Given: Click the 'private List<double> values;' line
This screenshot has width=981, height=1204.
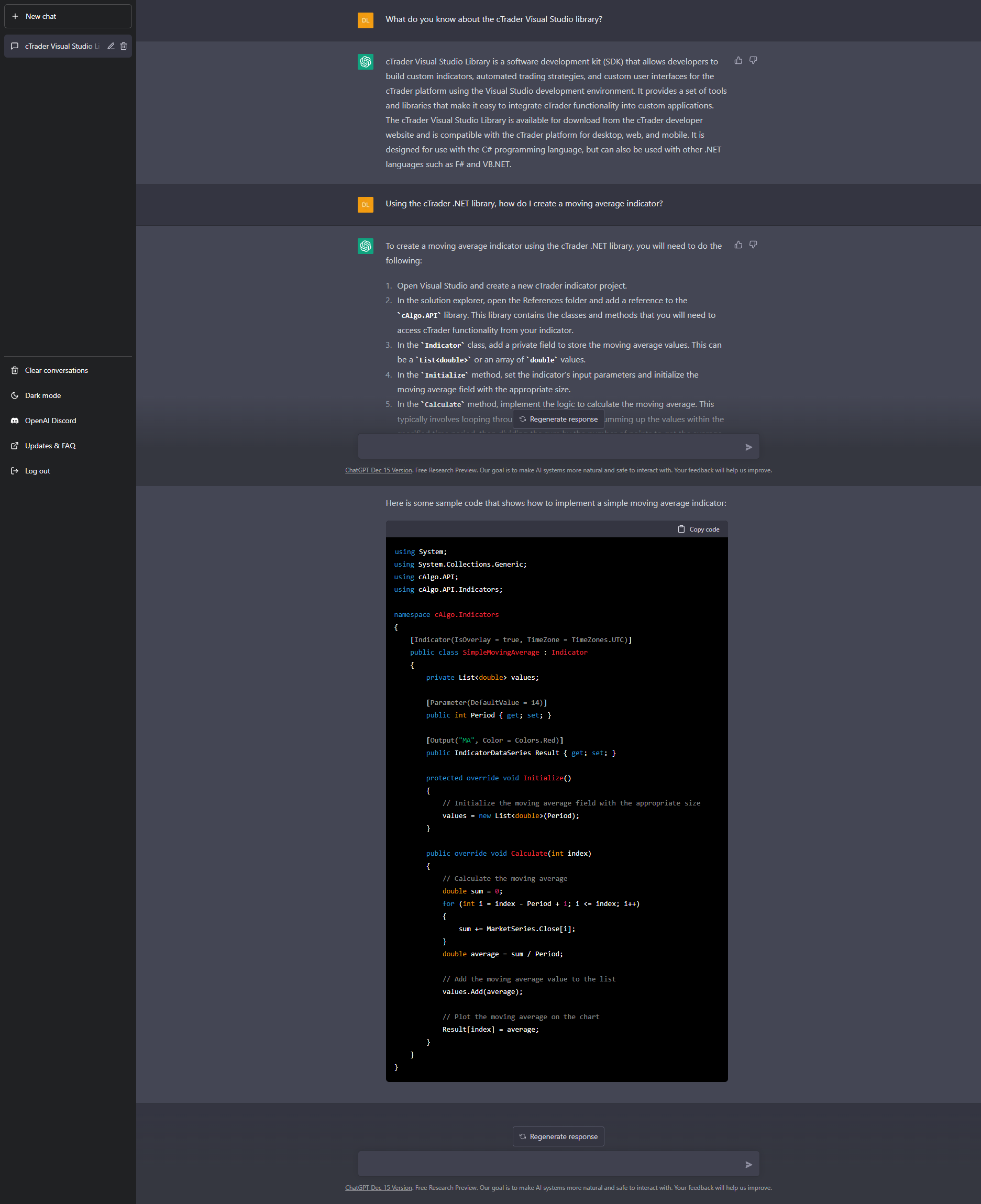Looking at the screenshot, I should (x=482, y=678).
